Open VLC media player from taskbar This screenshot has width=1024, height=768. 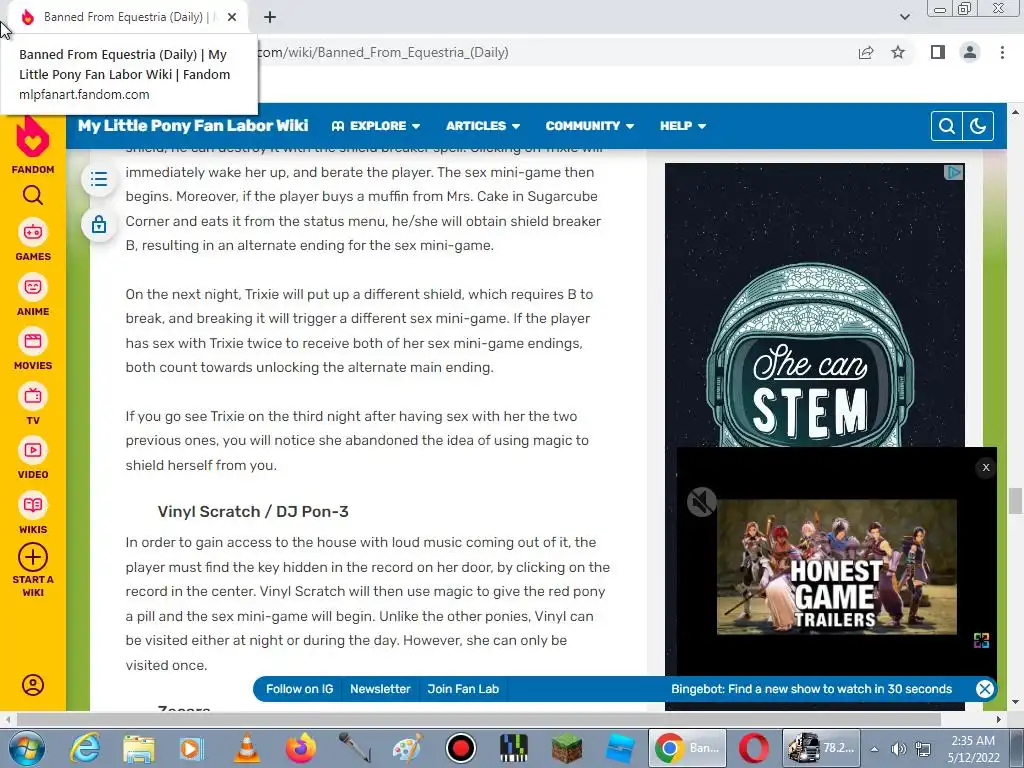tap(246, 748)
